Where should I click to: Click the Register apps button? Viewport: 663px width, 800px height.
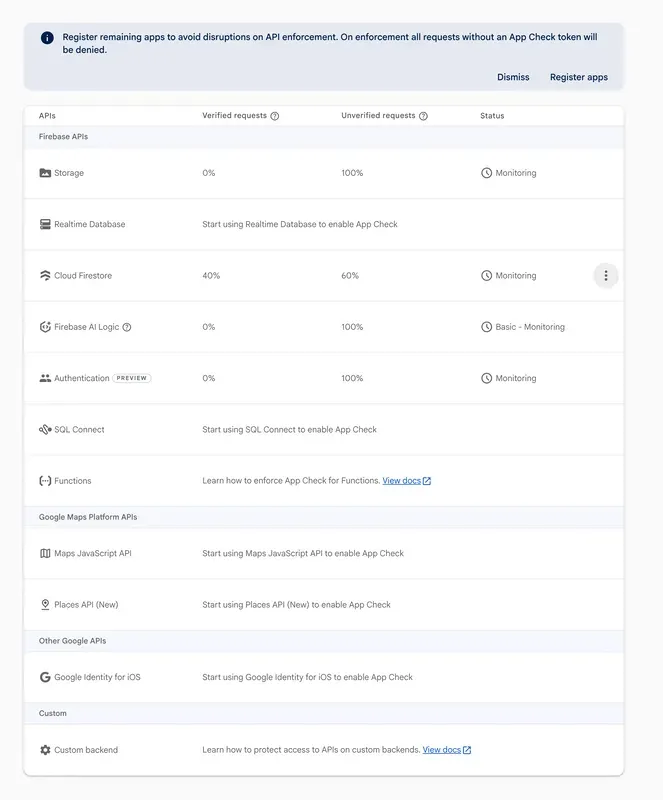pyautogui.click(x=579, y=77)
